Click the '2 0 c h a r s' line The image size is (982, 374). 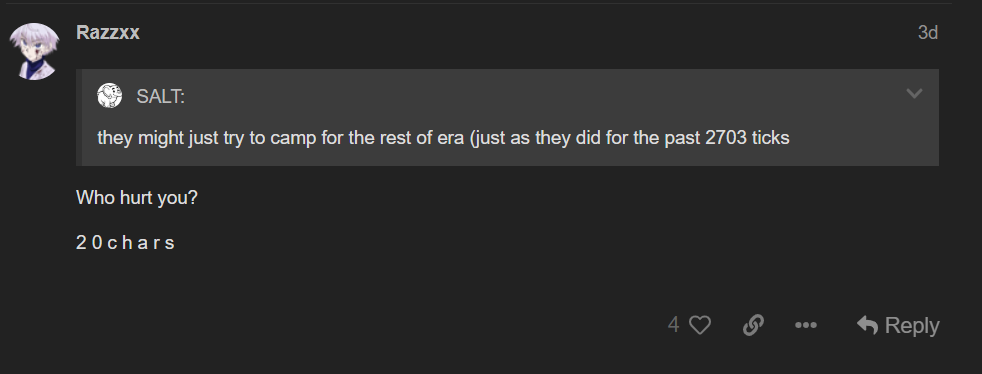tap(125, 243)
